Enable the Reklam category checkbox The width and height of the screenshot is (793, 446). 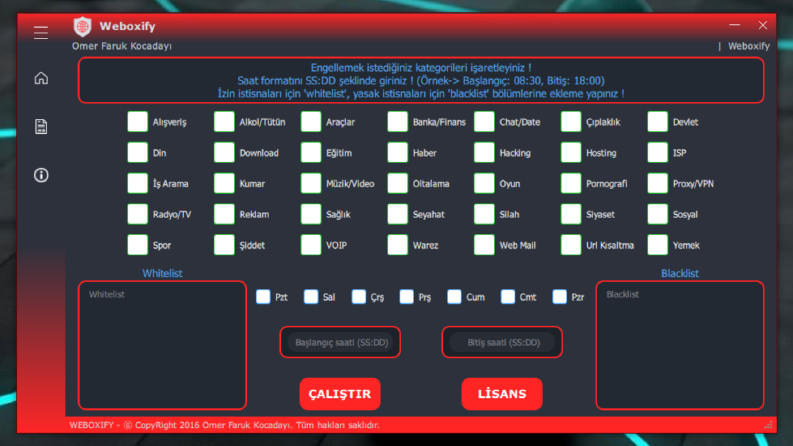coord(224,214)
